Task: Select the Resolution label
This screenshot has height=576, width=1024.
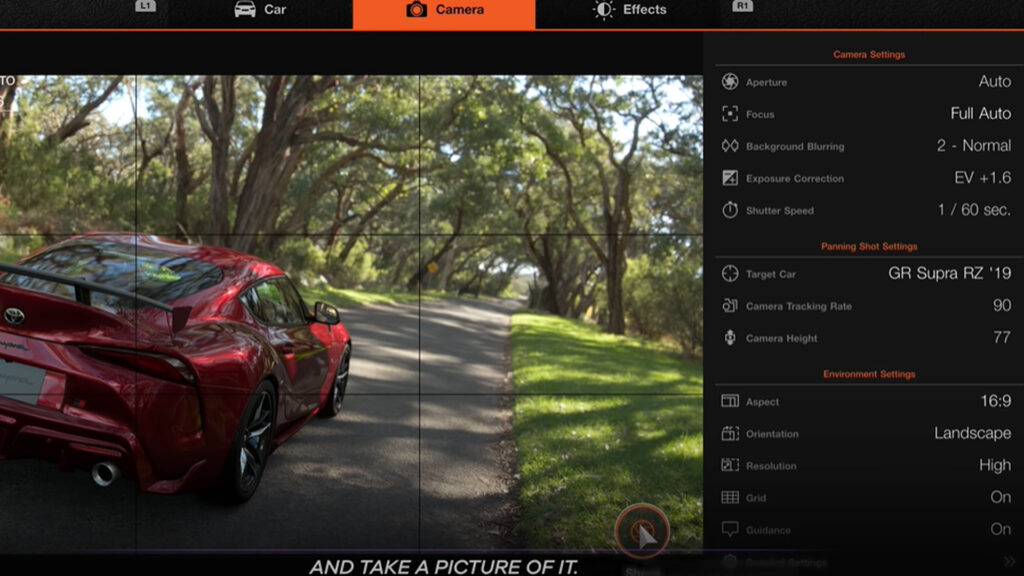Action: click(x=771, y=466)
